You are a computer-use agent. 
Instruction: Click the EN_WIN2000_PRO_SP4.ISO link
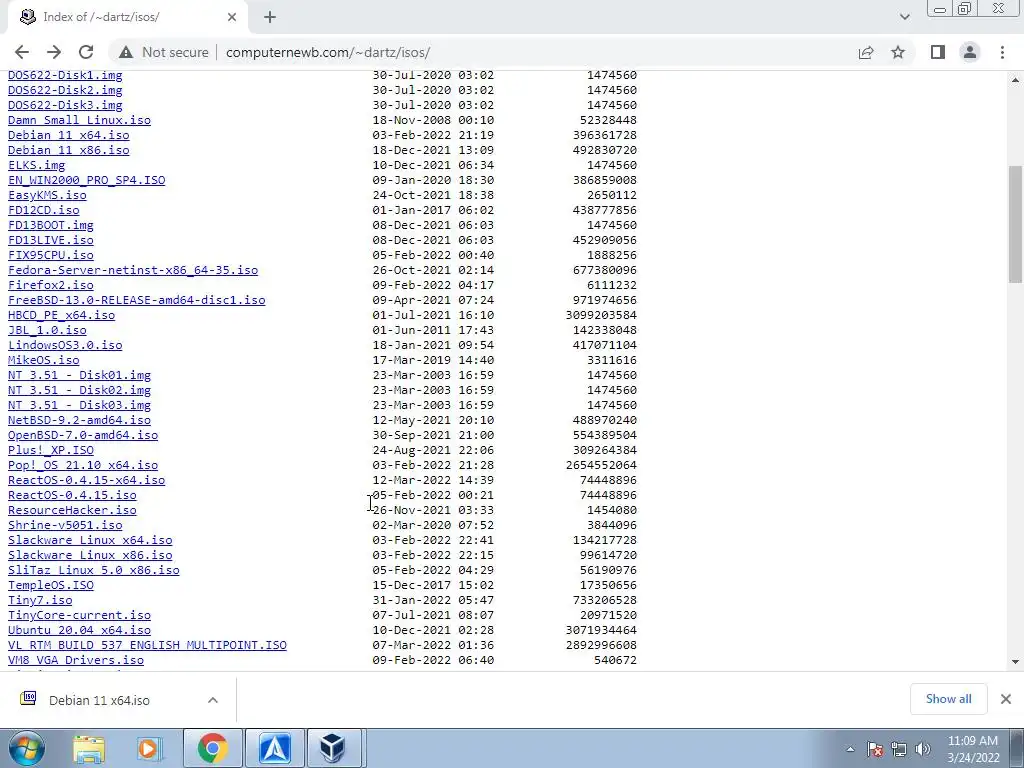click(86, 180)
